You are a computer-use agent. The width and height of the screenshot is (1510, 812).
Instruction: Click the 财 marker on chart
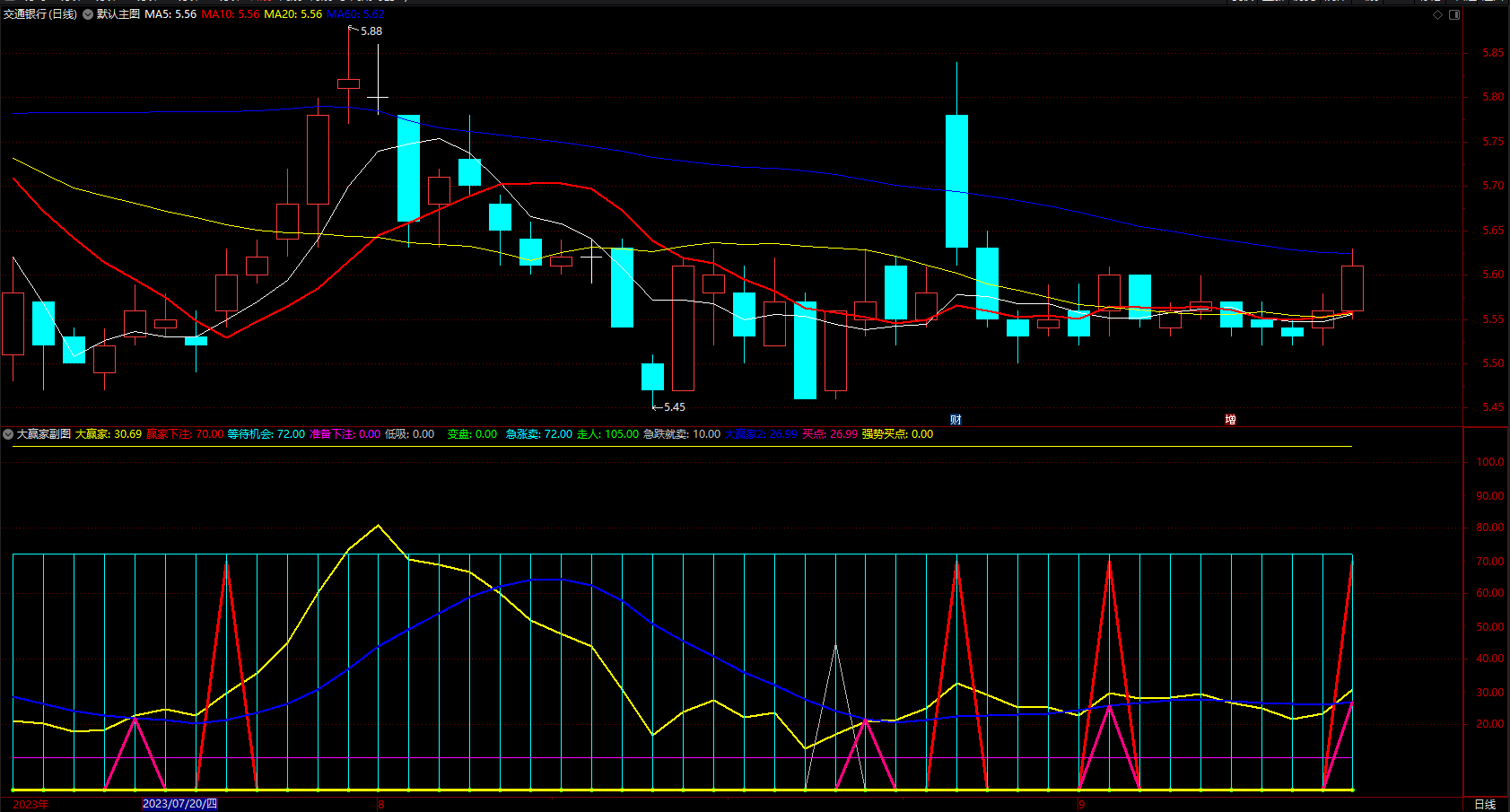[956, 420]
